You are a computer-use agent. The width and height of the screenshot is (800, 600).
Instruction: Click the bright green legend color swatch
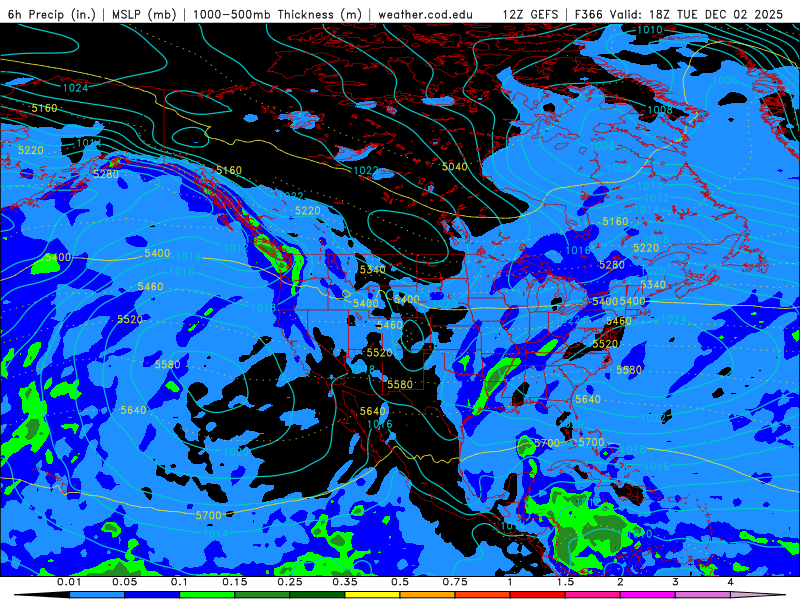tap(207, 595)
